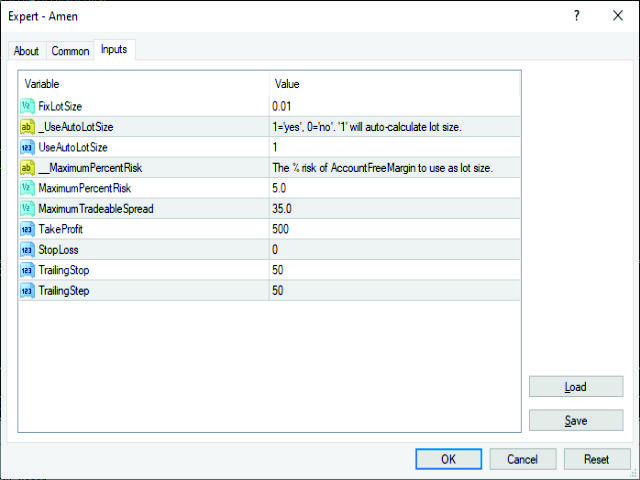Click the integer-type icon beside TakeProfit

[27, 229]
